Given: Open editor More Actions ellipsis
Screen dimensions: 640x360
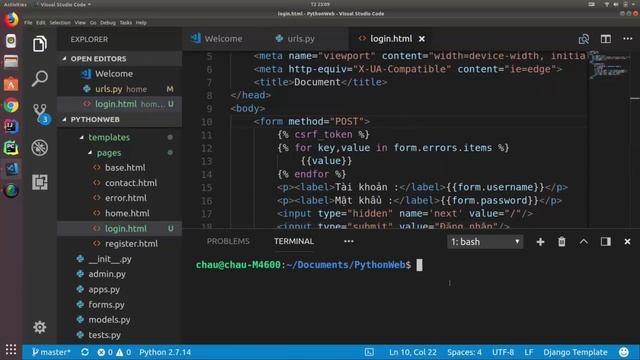Looking at the screenshot, I should pyautogui.click(x=627, y=38).
